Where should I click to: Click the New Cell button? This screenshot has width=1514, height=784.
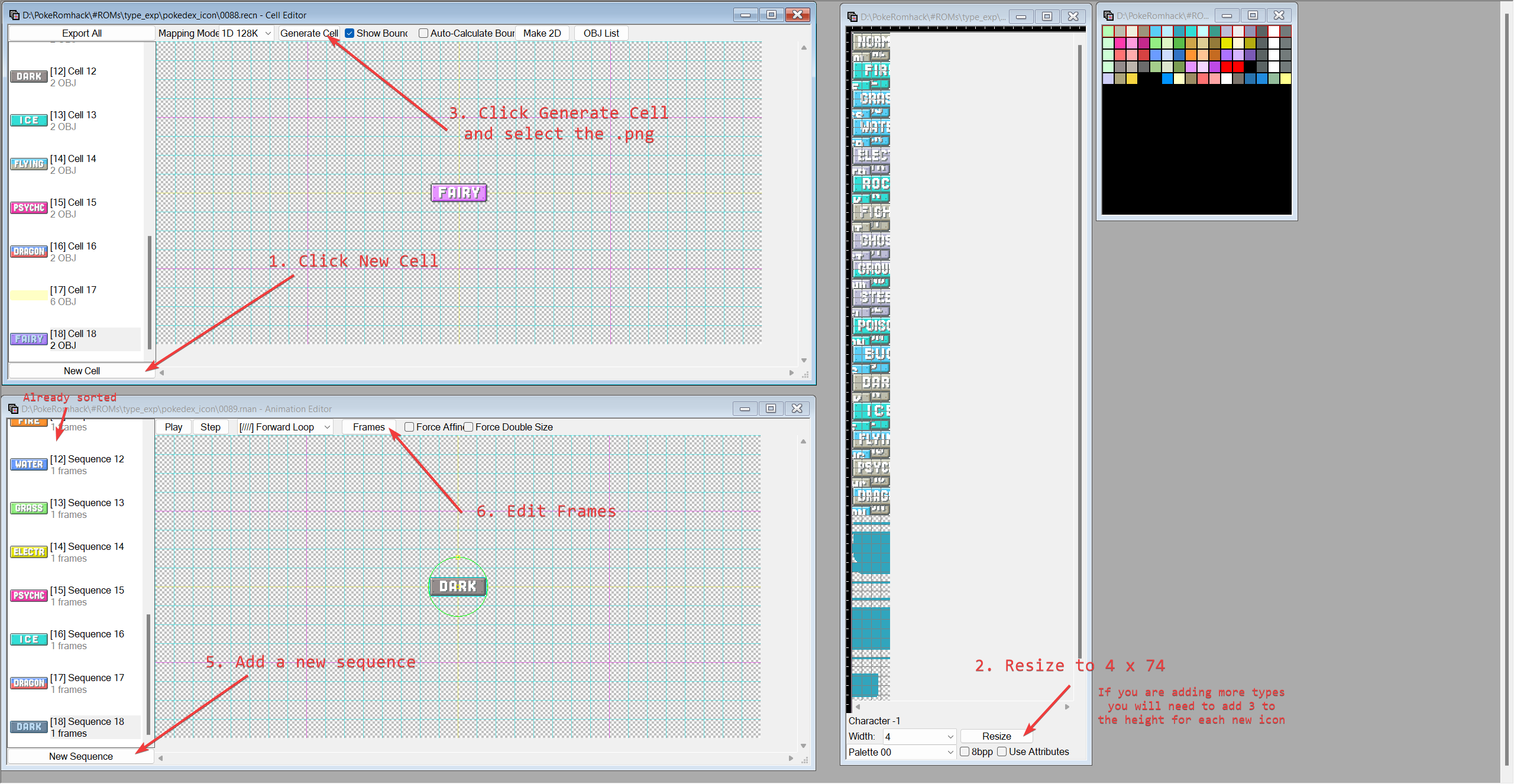(82, 371)
